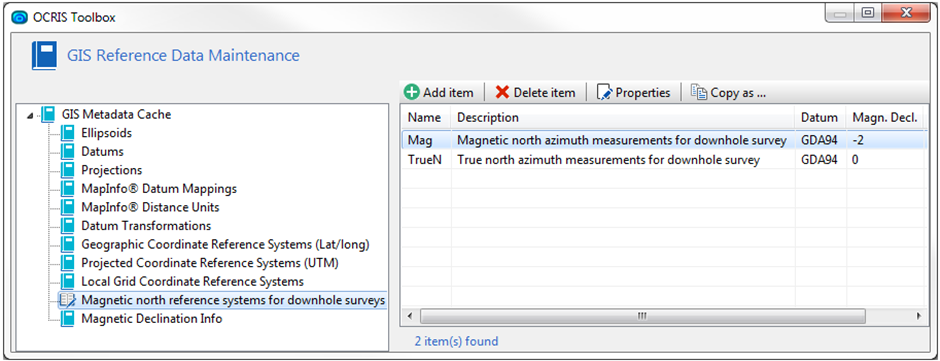Click the Ellipsoids book icon

pos(68,133)
